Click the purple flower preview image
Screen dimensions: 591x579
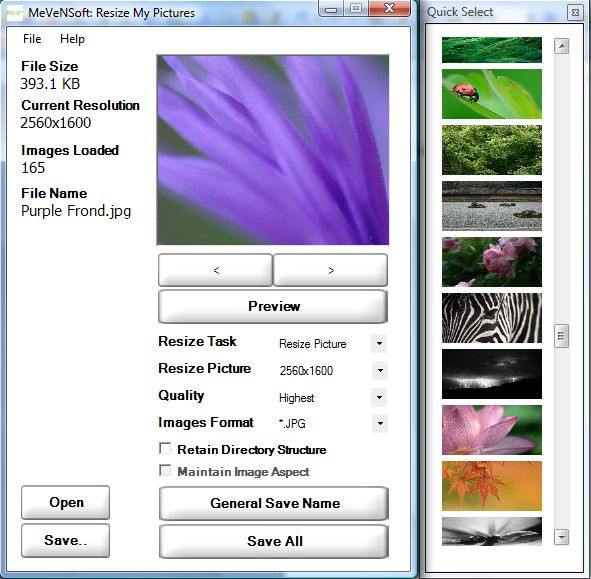click(273, 150)
